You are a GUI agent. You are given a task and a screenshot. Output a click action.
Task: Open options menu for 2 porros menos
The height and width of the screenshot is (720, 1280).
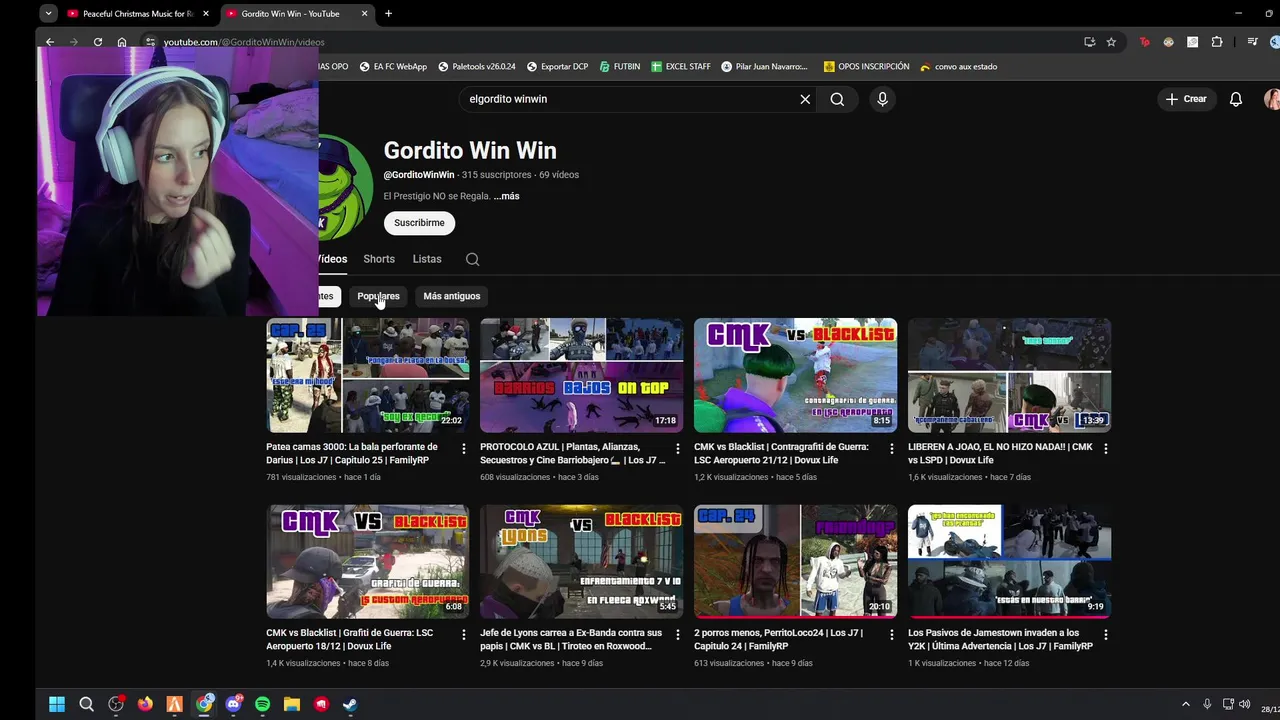891,635
